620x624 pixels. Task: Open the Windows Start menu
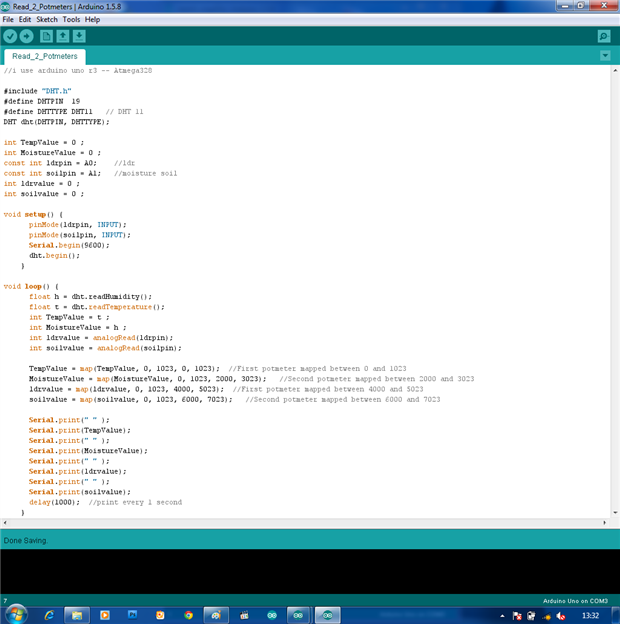pyautogui.click(x=17, y=614)
